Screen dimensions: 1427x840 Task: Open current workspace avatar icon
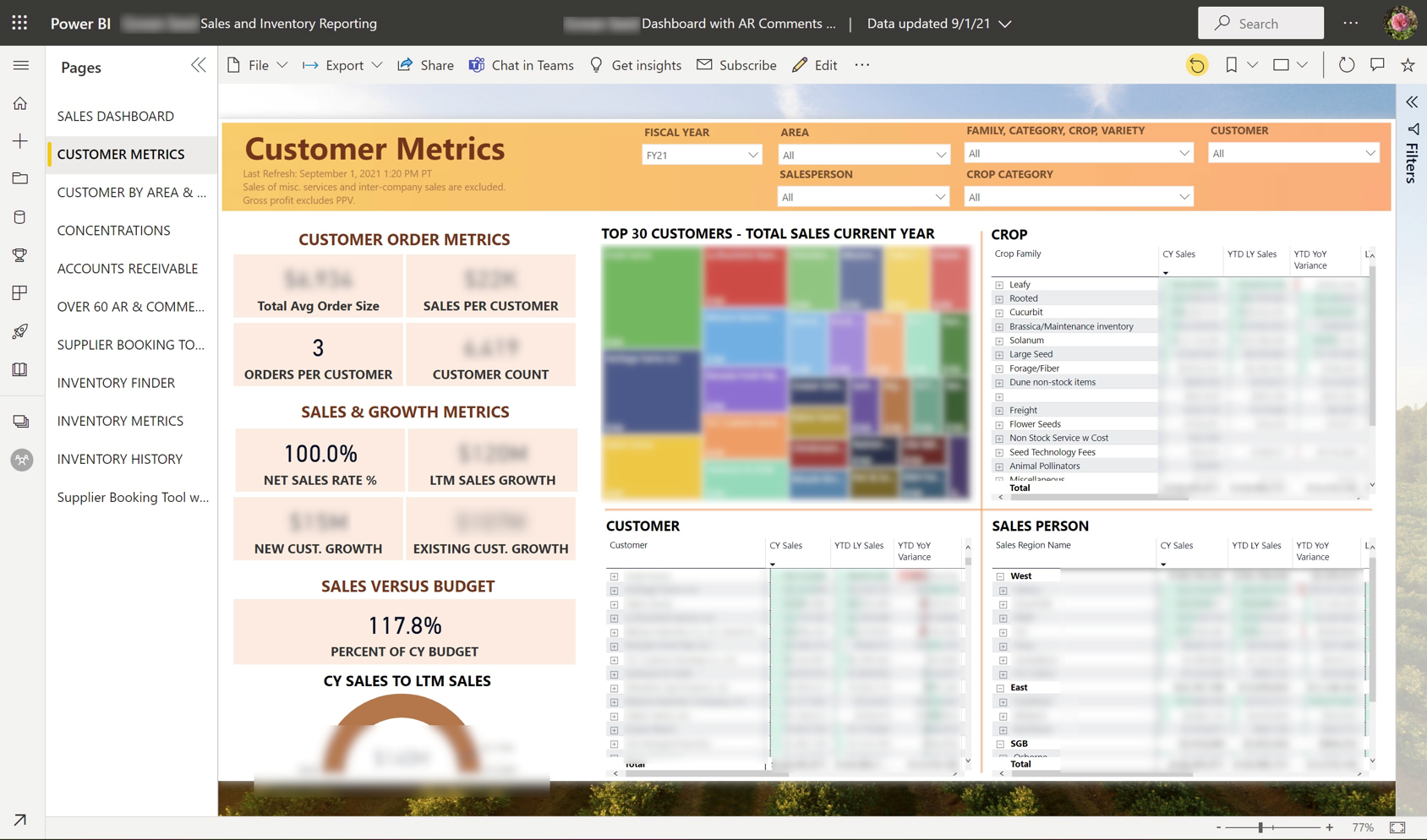pyautogui.click(x=21, y=460)
